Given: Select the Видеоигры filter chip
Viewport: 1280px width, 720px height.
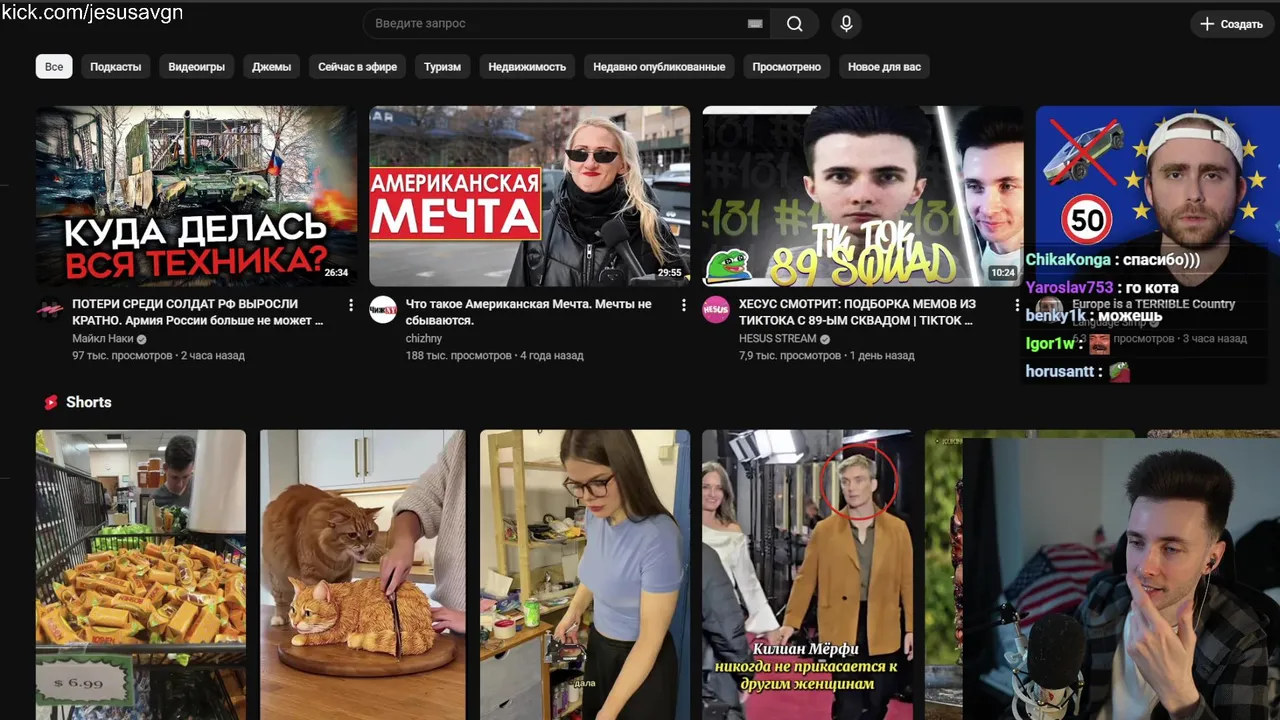Looking at the screenshot, I should point(197,67).
